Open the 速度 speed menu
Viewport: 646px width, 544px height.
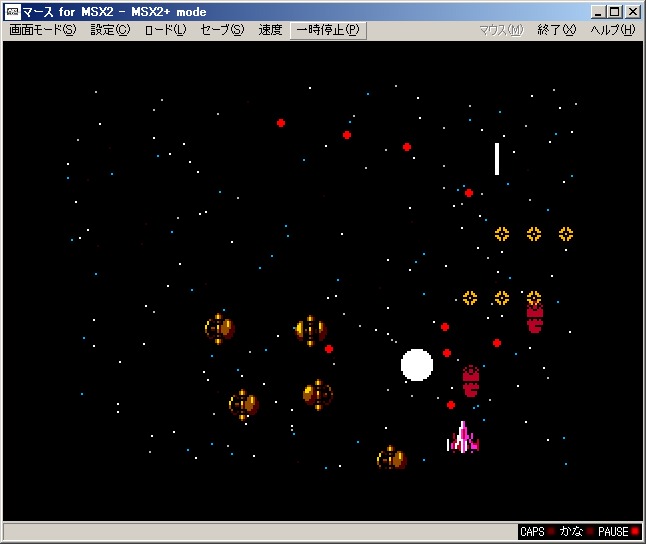(270, 30)
